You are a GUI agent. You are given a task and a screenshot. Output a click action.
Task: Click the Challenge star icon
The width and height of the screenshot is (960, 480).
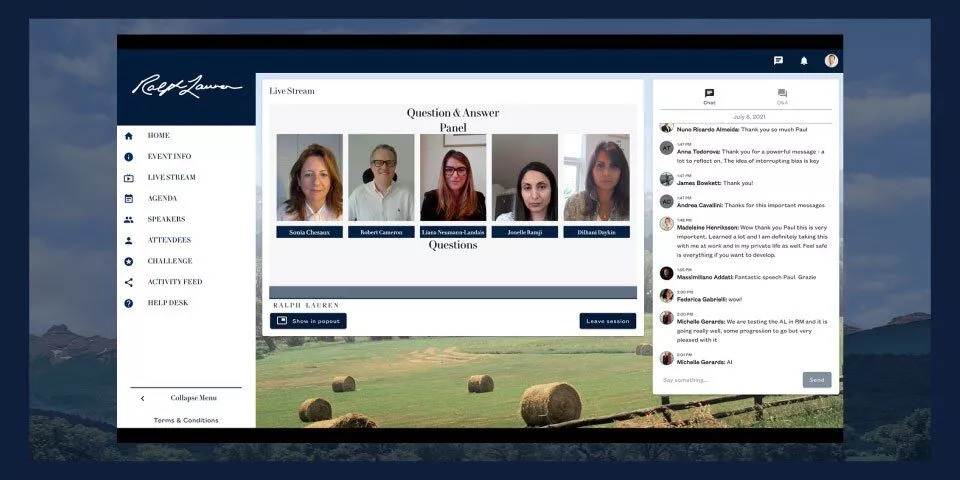129,261
